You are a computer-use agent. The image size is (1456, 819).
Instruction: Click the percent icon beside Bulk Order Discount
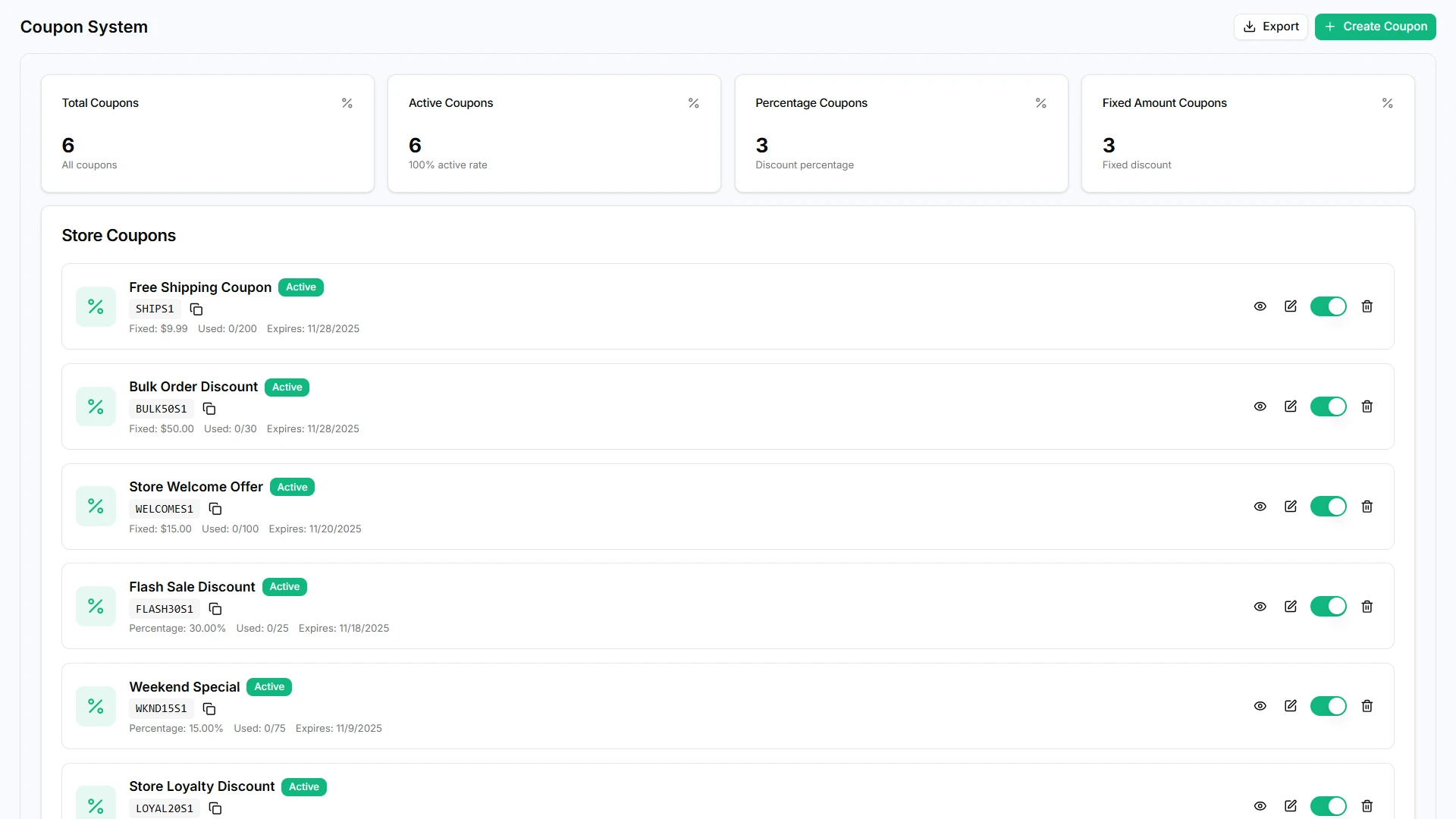tap(96, 406)
